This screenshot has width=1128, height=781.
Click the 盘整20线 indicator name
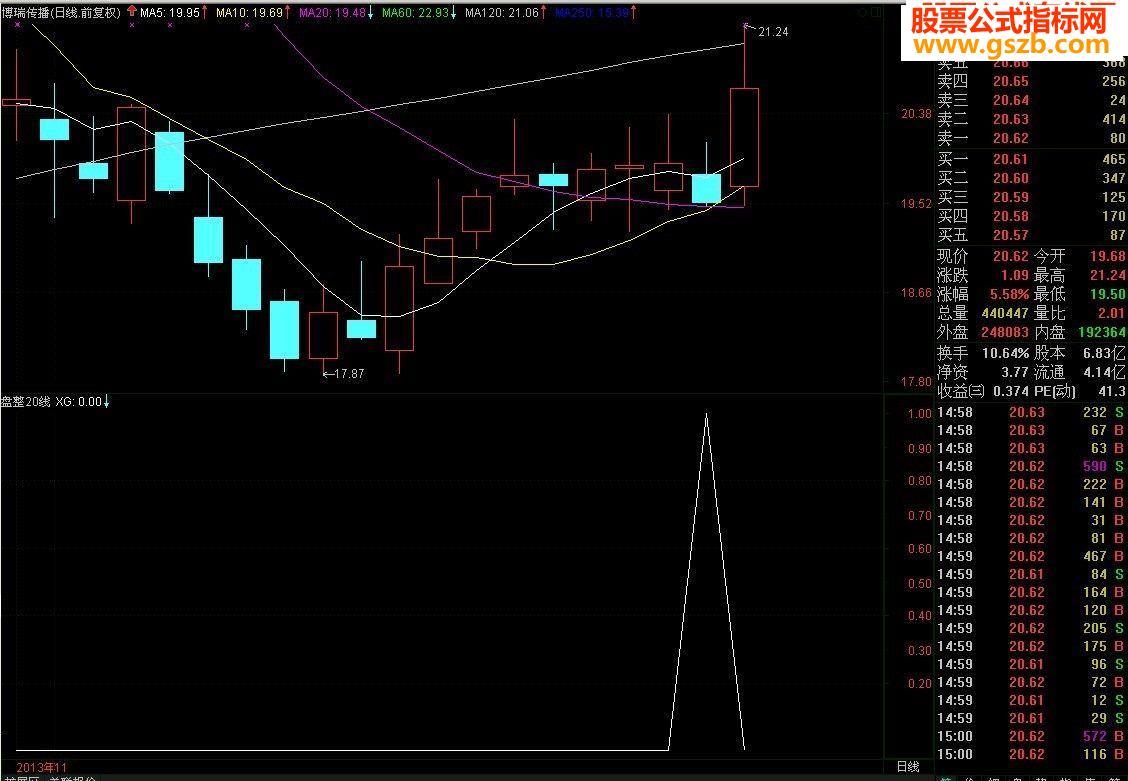tap(25, 402)
